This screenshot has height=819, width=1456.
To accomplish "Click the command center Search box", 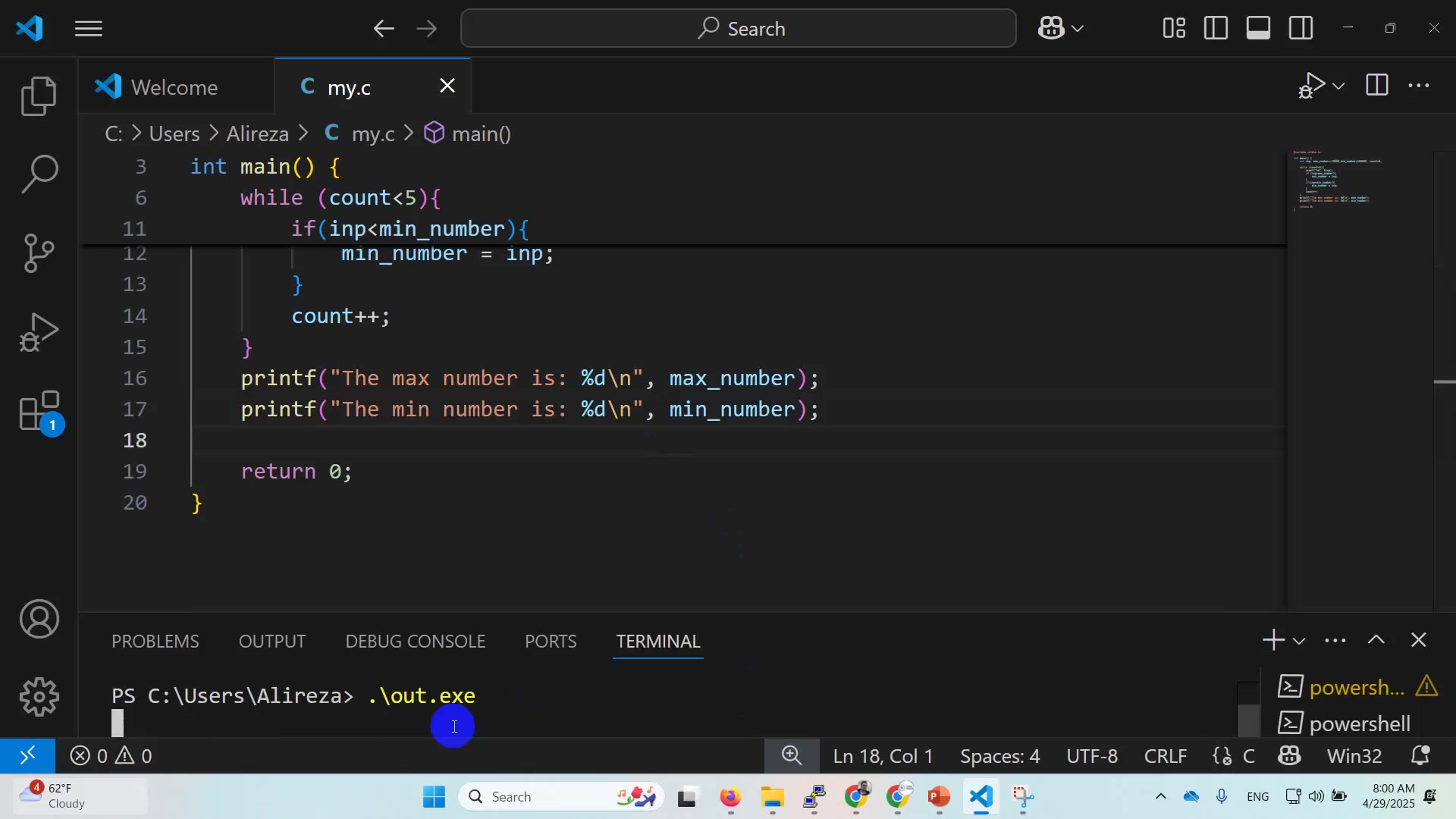I will pyautogui.click(x=738, y=29).
